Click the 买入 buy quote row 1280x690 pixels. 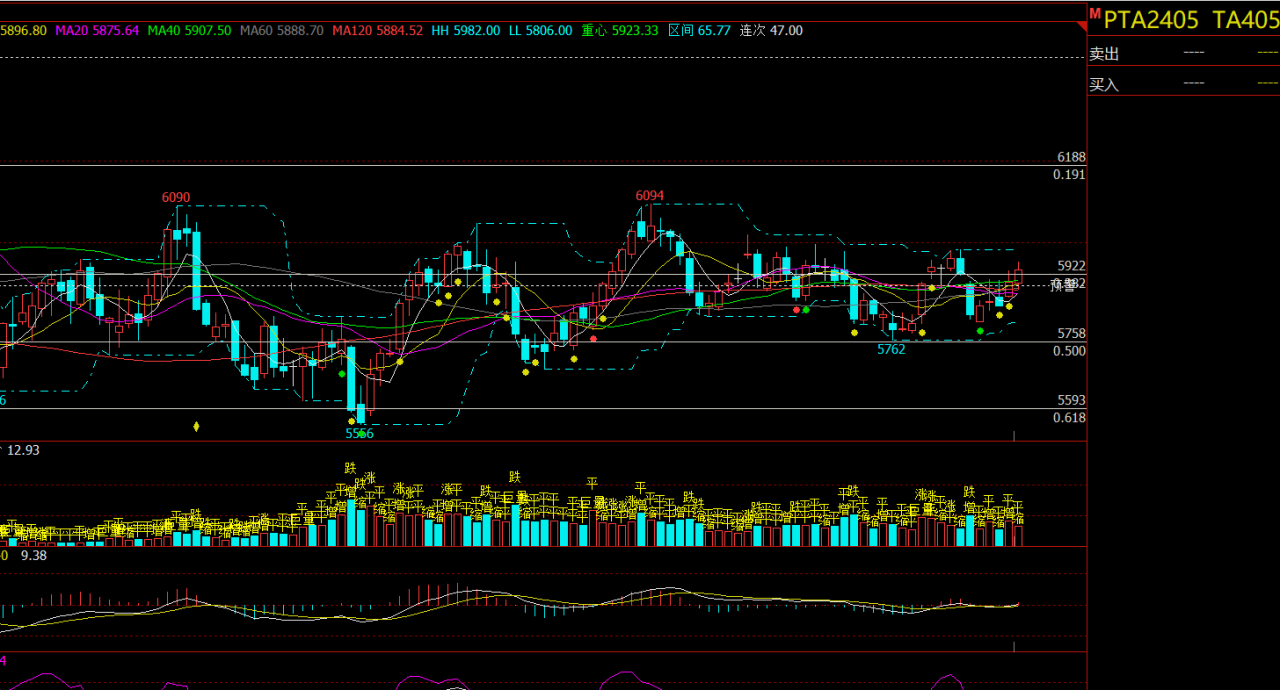pyautogui.click(x=1184, y=84)
